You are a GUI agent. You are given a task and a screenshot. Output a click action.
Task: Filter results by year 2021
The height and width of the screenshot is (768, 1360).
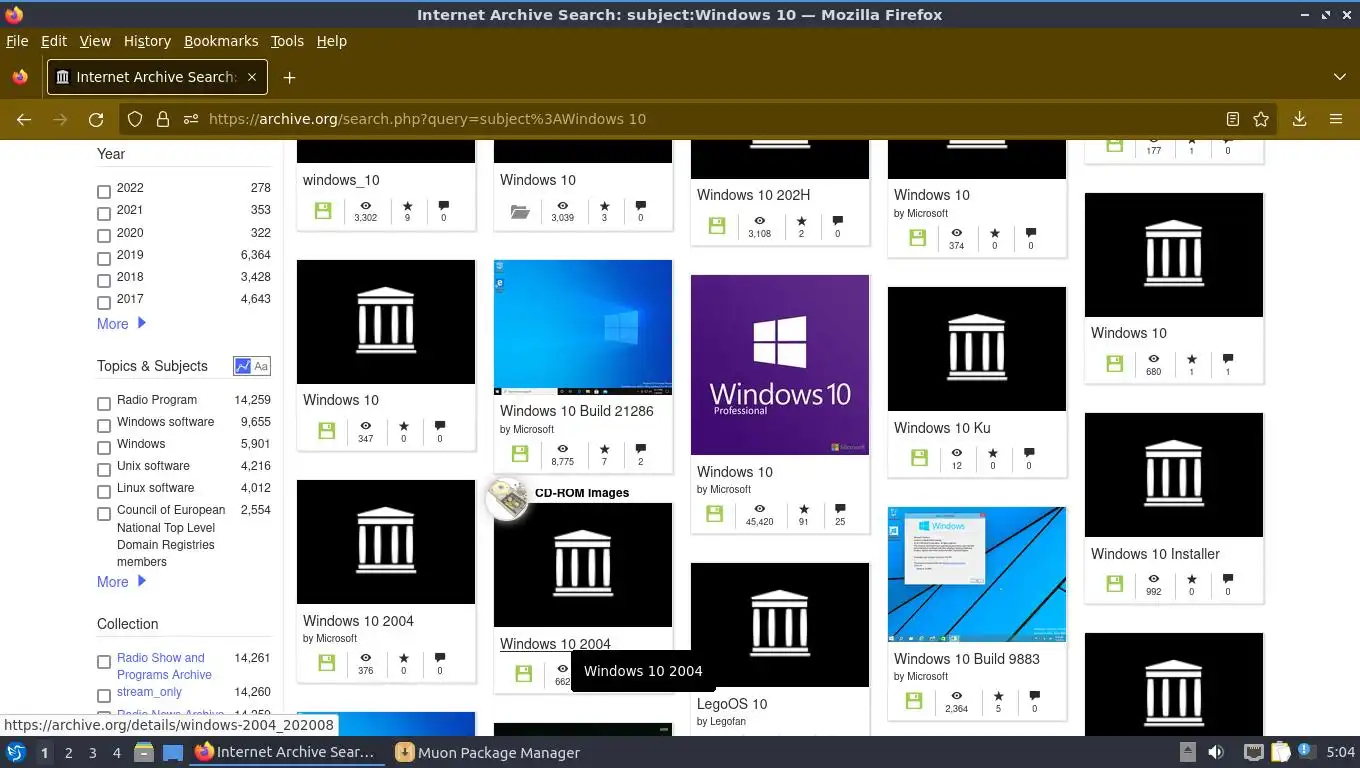coord(104,213)
